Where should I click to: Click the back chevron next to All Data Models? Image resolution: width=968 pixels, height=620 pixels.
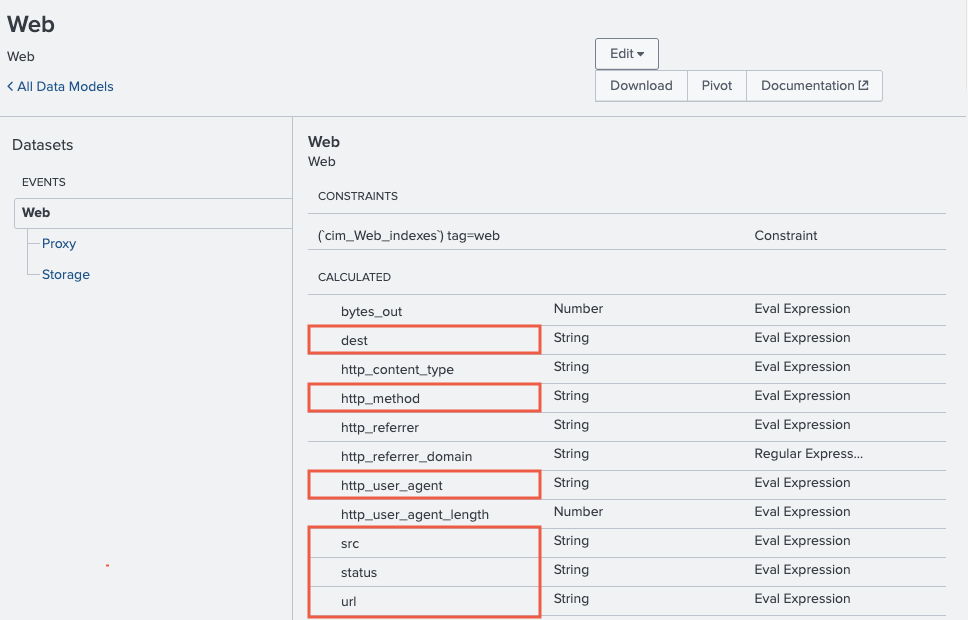pos(11,86)
